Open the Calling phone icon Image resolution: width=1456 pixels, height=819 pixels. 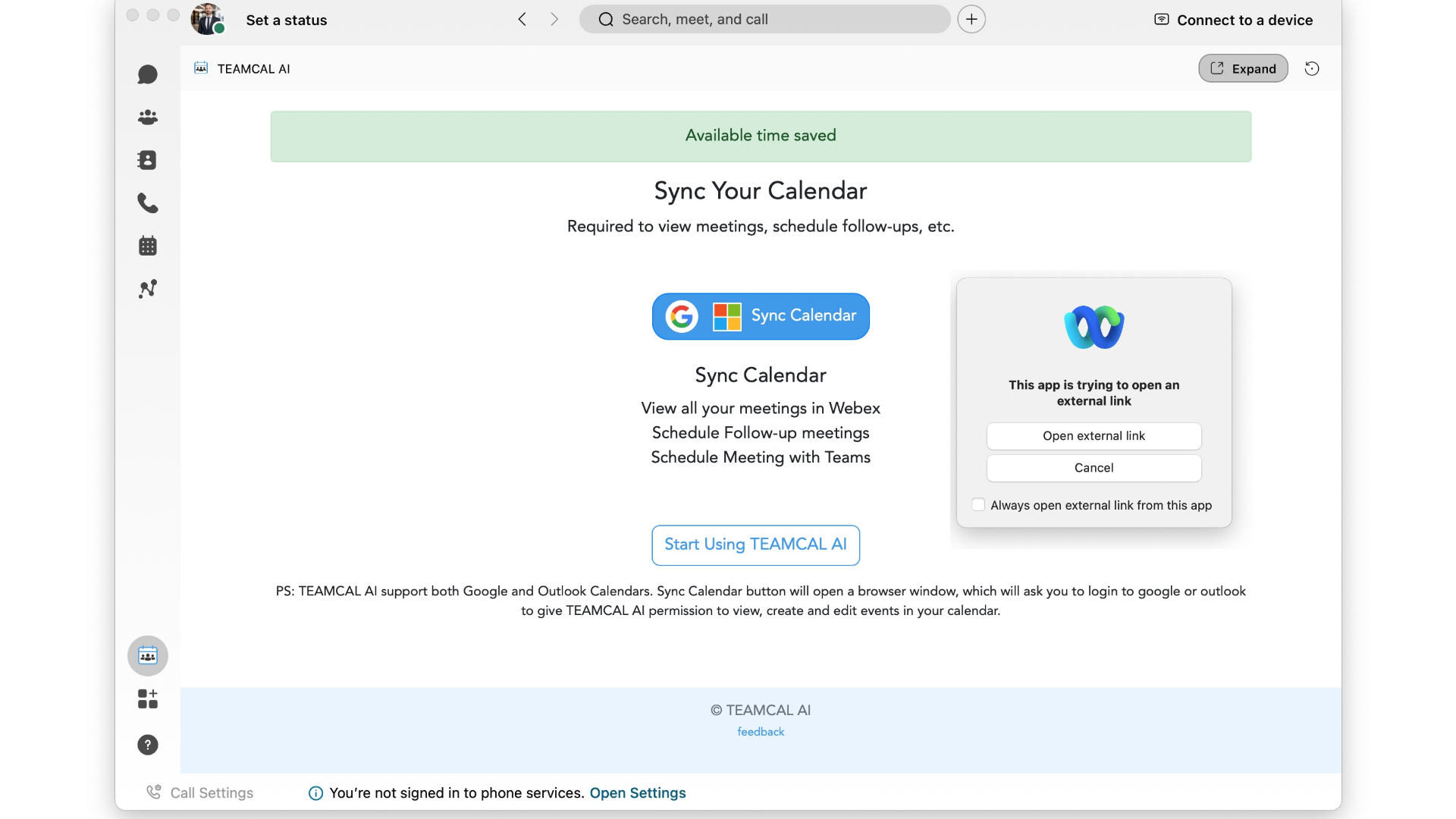click(148, 202)
